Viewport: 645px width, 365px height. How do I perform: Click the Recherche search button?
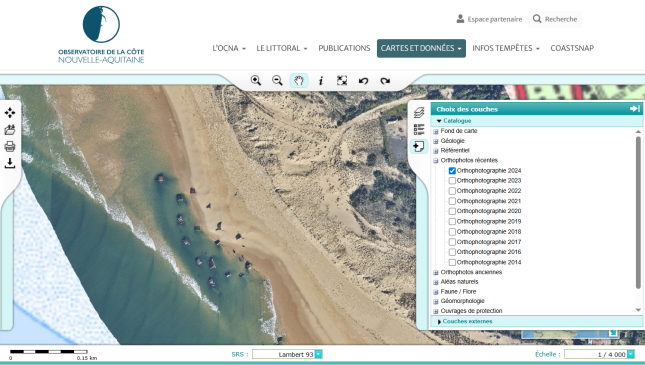point(555,19)
